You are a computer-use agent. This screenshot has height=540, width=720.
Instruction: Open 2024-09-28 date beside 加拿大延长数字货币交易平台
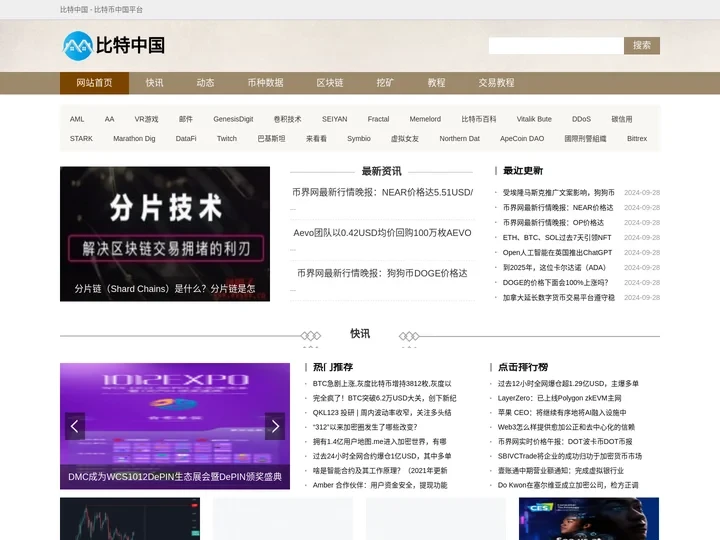click(642, 298)
